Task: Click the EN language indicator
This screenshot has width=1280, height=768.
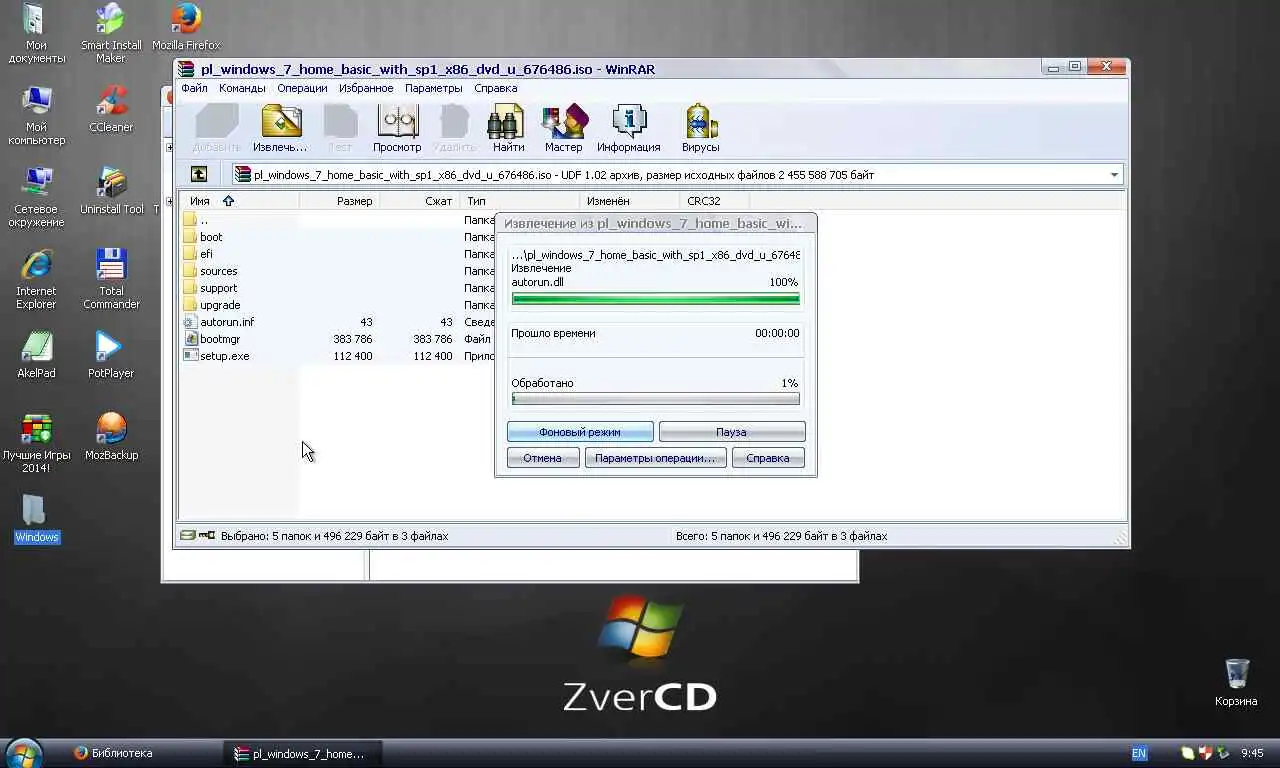Action: tap(1139, 753)
